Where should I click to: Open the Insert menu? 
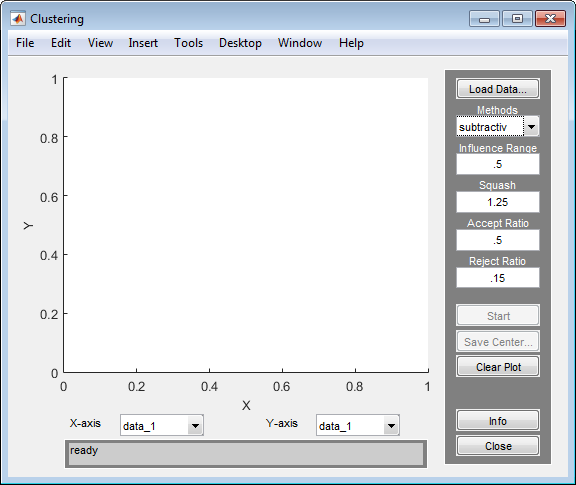pos(143,43)
